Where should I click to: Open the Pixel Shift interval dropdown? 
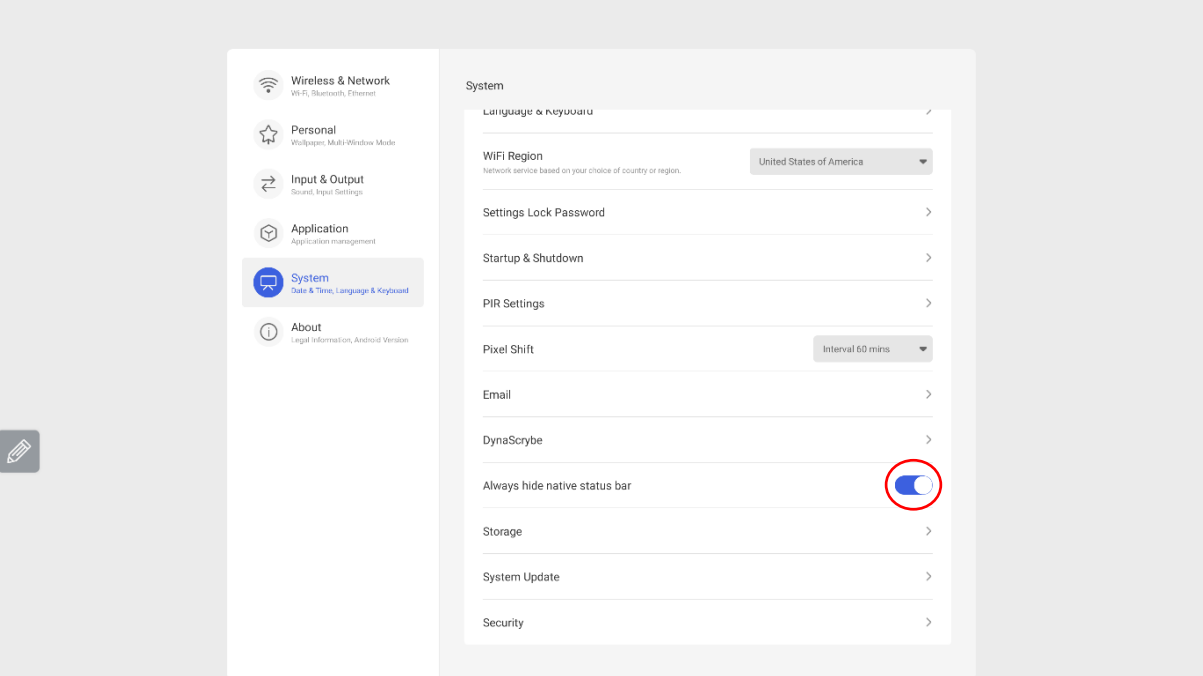click(x=873, y=349)
